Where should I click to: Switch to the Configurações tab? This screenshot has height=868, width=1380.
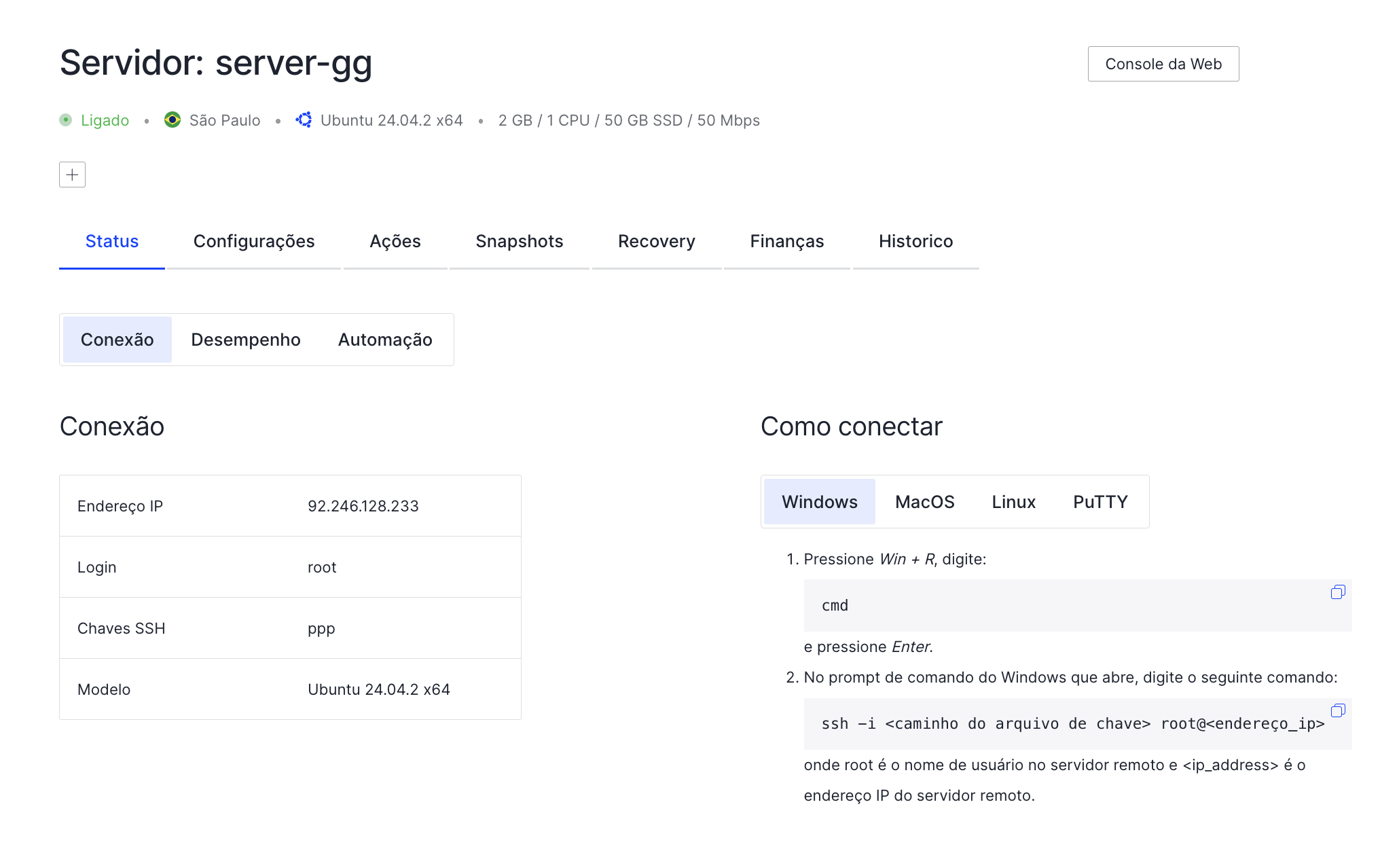coord(253,241)
